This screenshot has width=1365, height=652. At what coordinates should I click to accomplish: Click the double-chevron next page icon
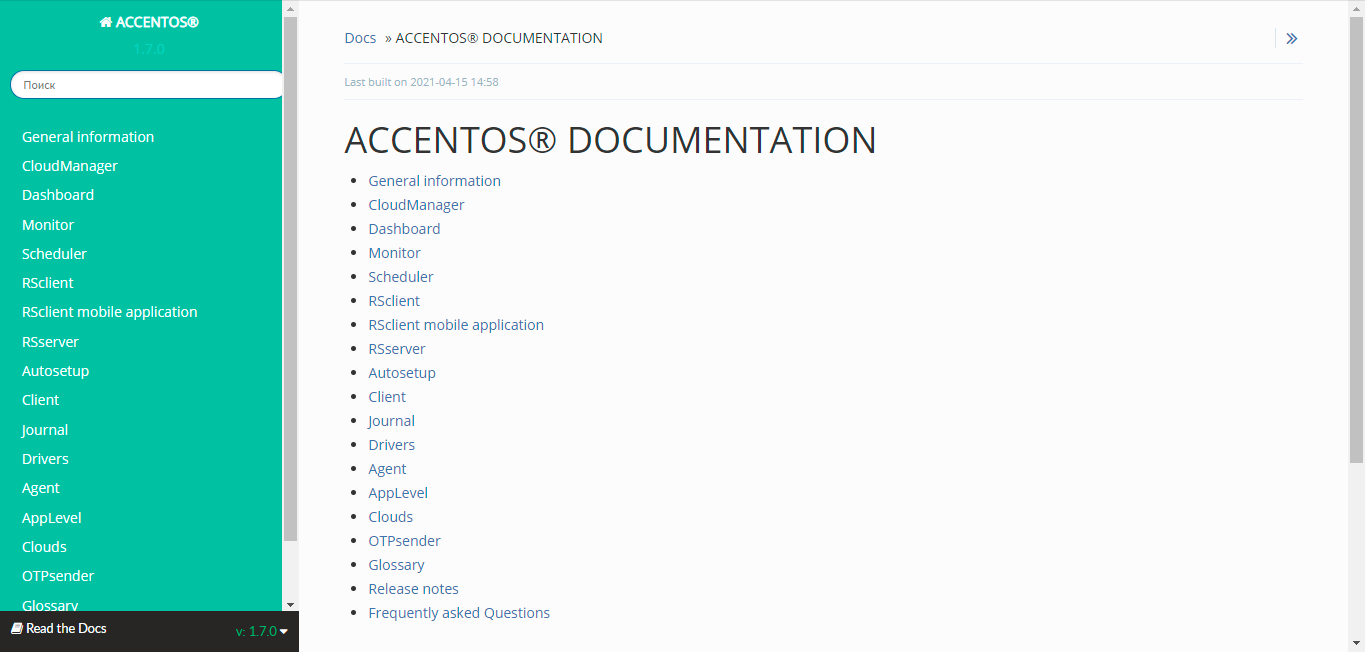(x=1291, y=39)
